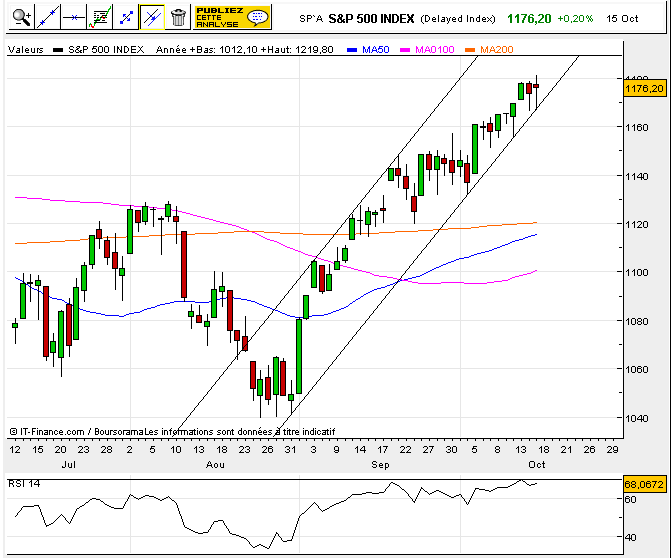Click the S&P 500 INDEX title
The image size is (672, 558).
tap(371, 19)
